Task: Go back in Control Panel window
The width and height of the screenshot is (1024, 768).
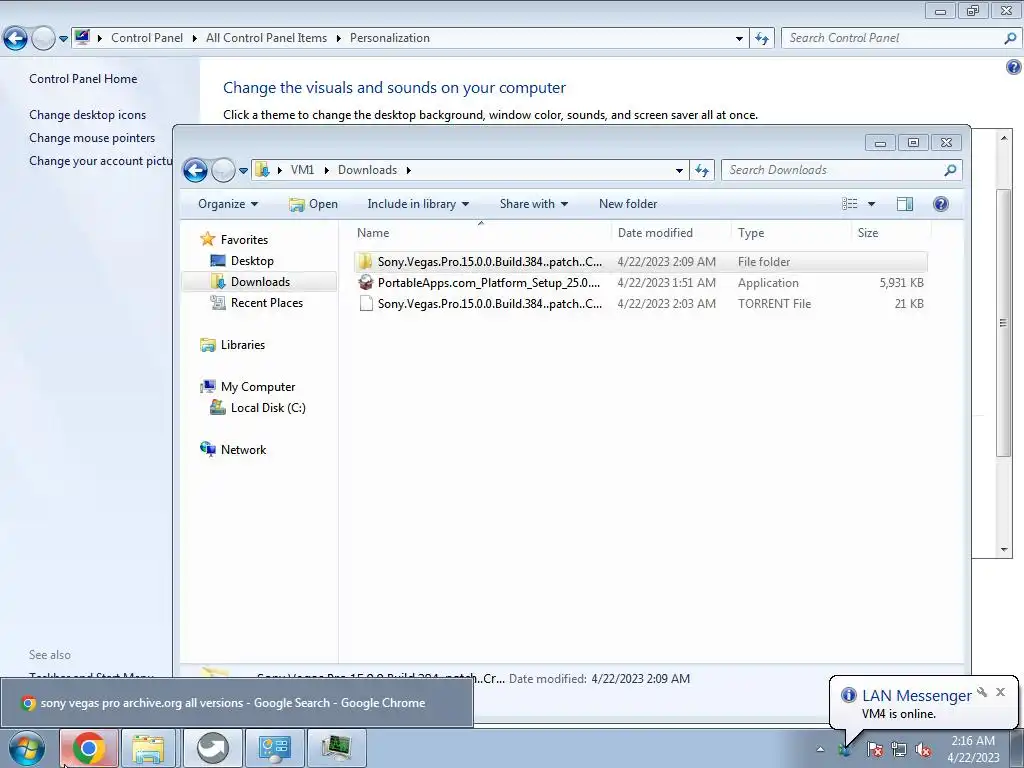Action: [x=16, y=39]
